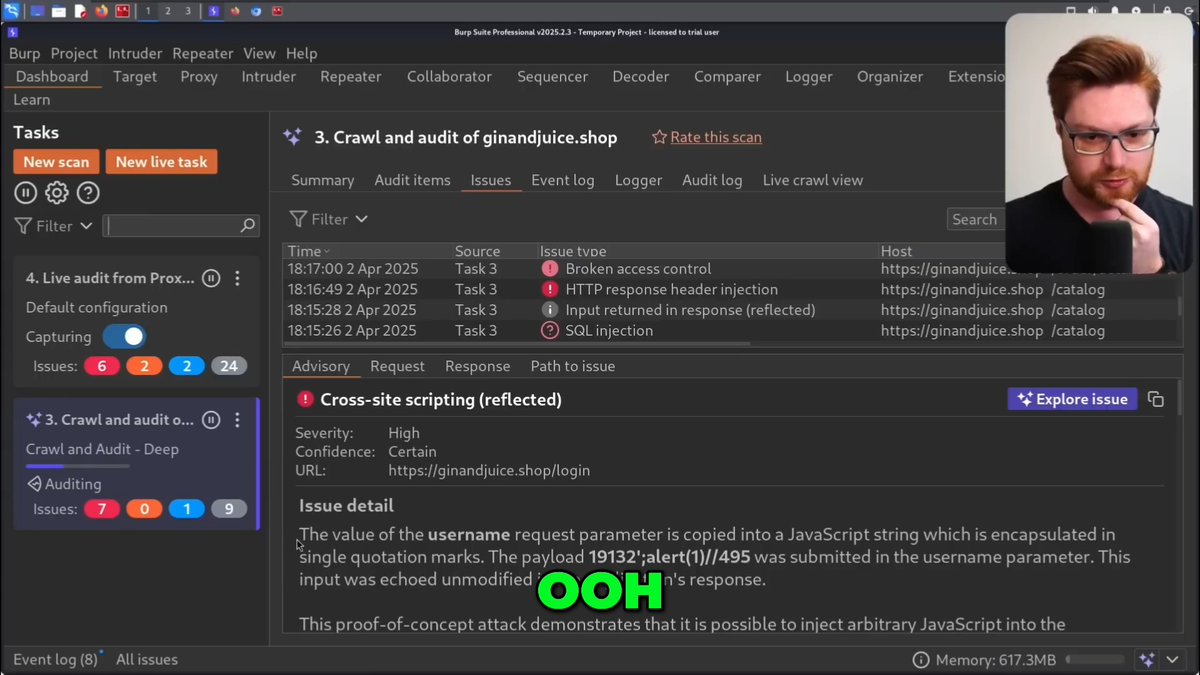Open the Kali applications menu icon
This screenshot has width=1200, height=675.
click(x=11, y=11)
